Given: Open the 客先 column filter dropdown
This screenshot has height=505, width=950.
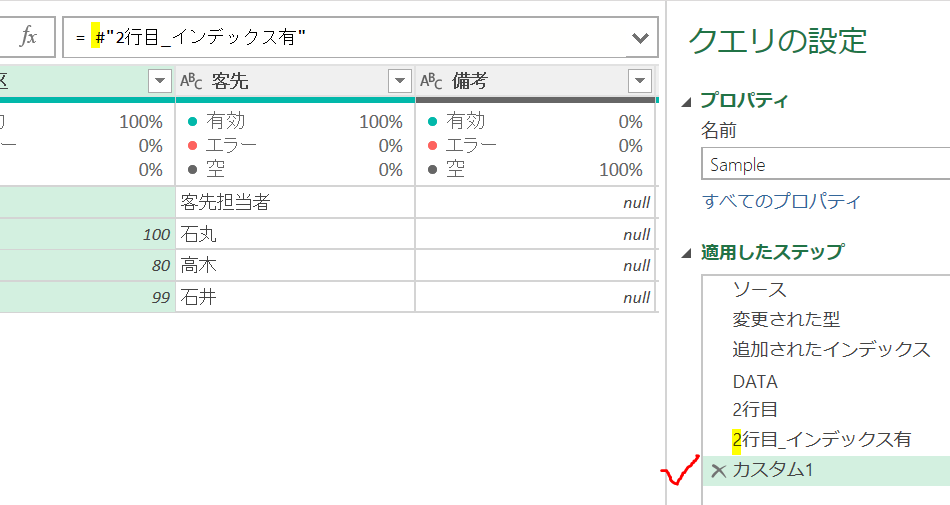Looking at the screenshot, I should pyautogui.click(x=399, y=81).
